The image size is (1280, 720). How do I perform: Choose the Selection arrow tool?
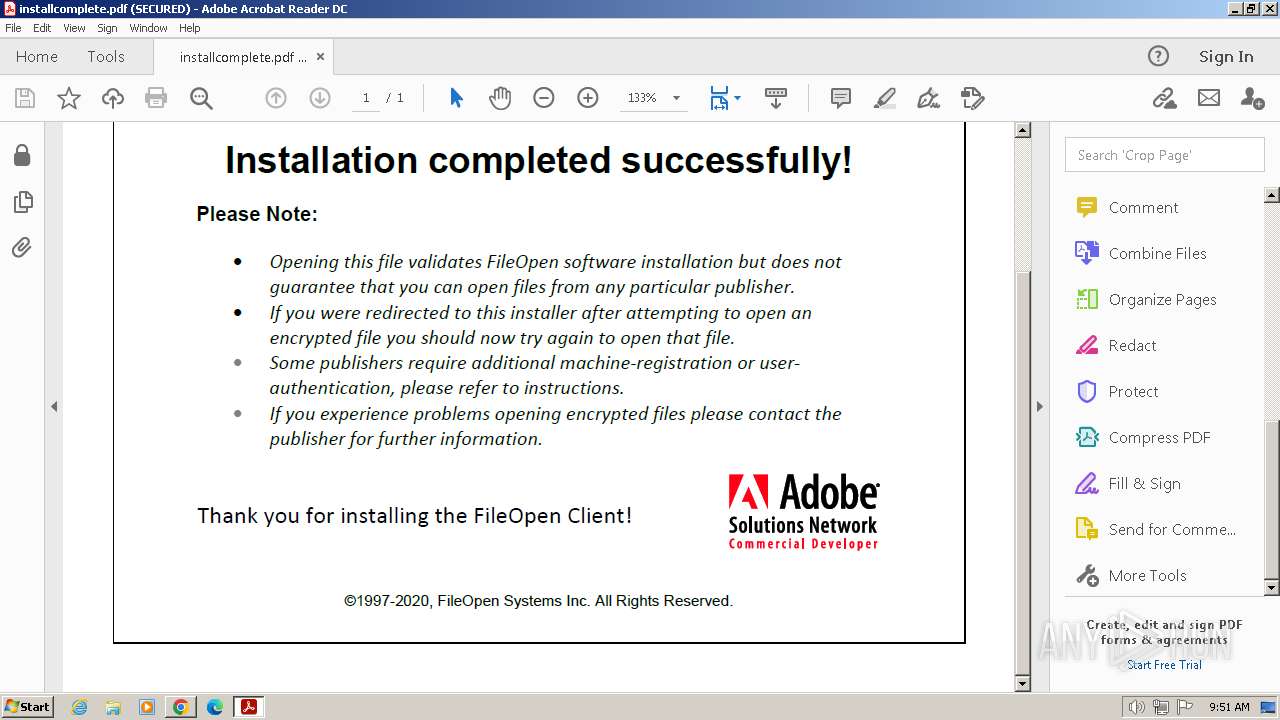[456, 98]
